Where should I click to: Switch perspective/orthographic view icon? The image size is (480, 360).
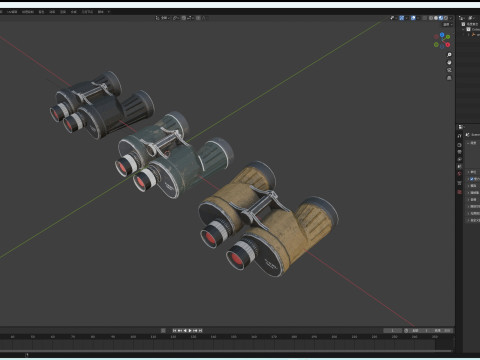(449, 78)
